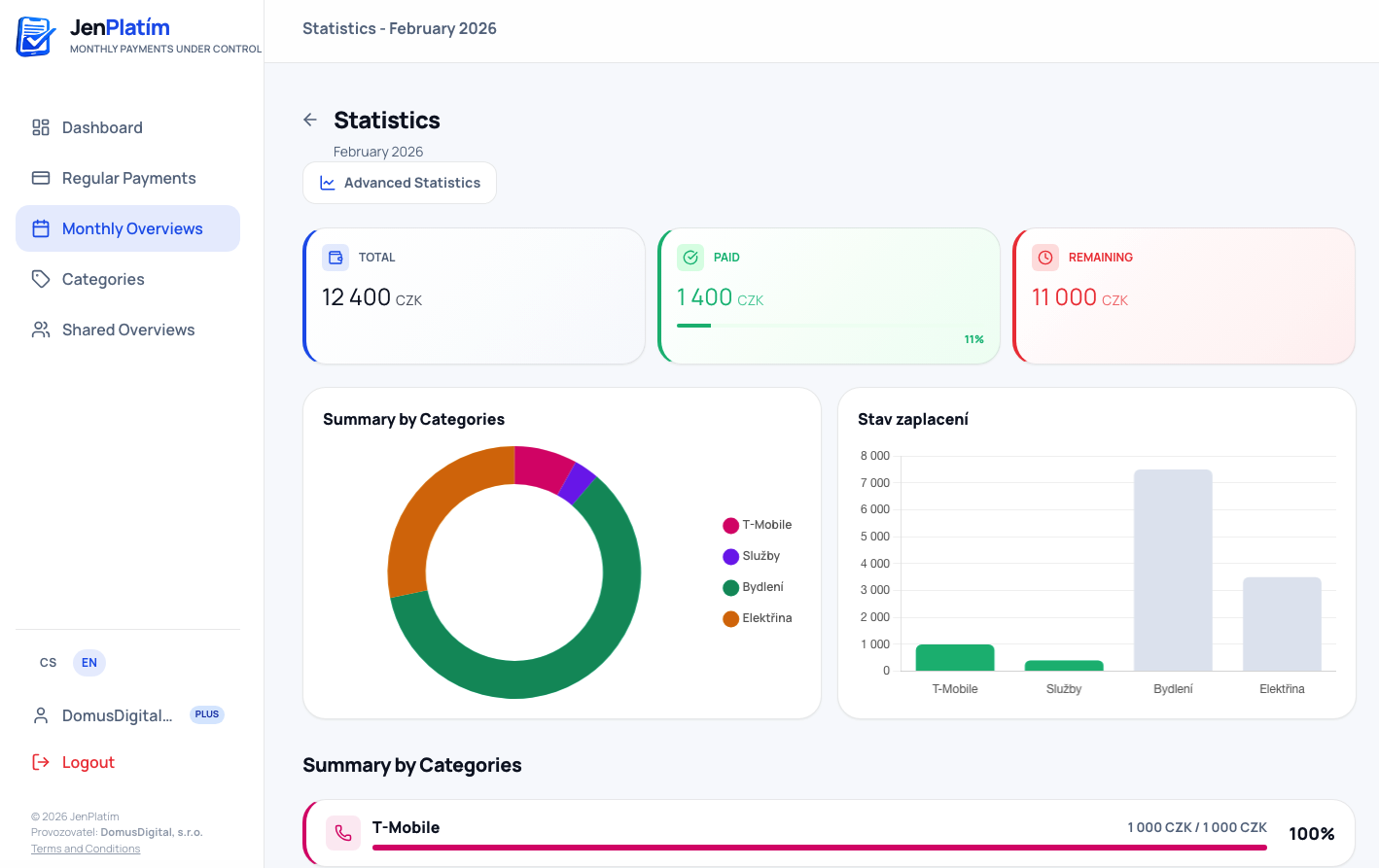Click the phone icon in T-Mobile row
1379x868 pixels.
click(x=343, y=833)
